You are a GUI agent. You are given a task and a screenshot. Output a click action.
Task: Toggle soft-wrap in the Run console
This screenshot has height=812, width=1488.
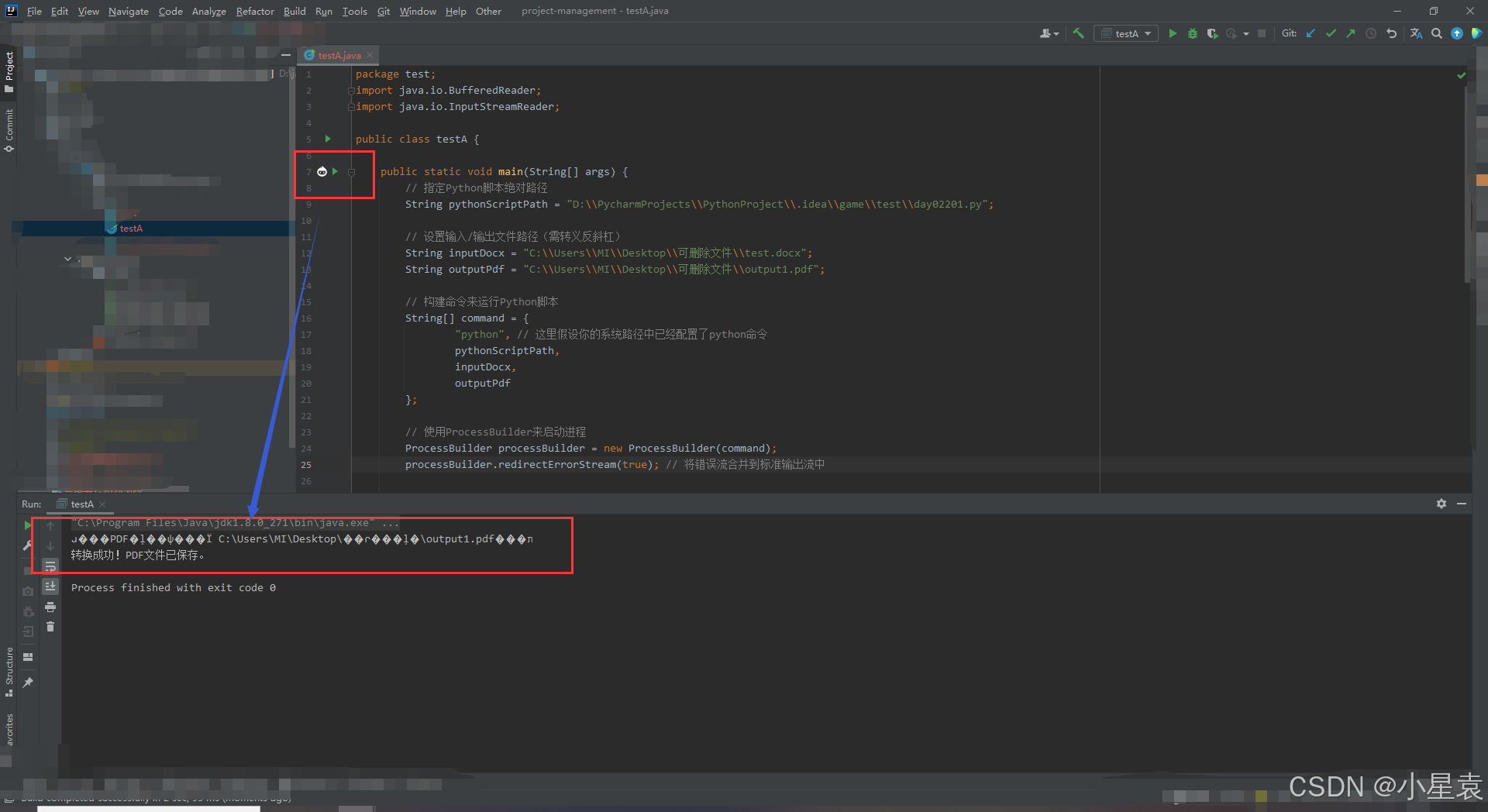click(50, 566)
